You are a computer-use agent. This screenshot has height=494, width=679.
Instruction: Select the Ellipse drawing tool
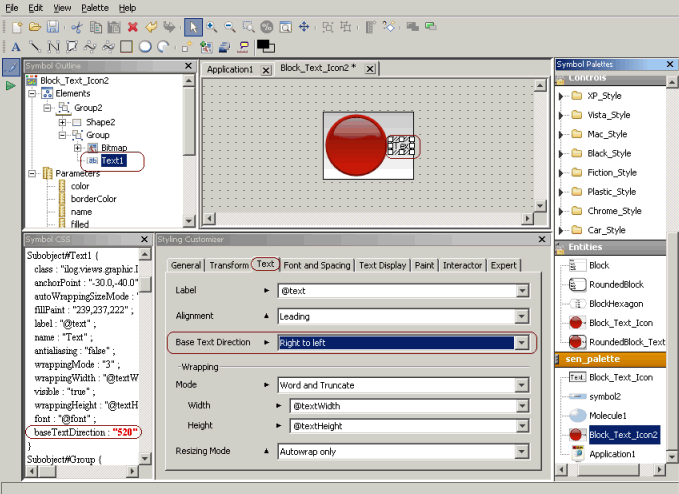pyautogui.click(x=145, y=46)
